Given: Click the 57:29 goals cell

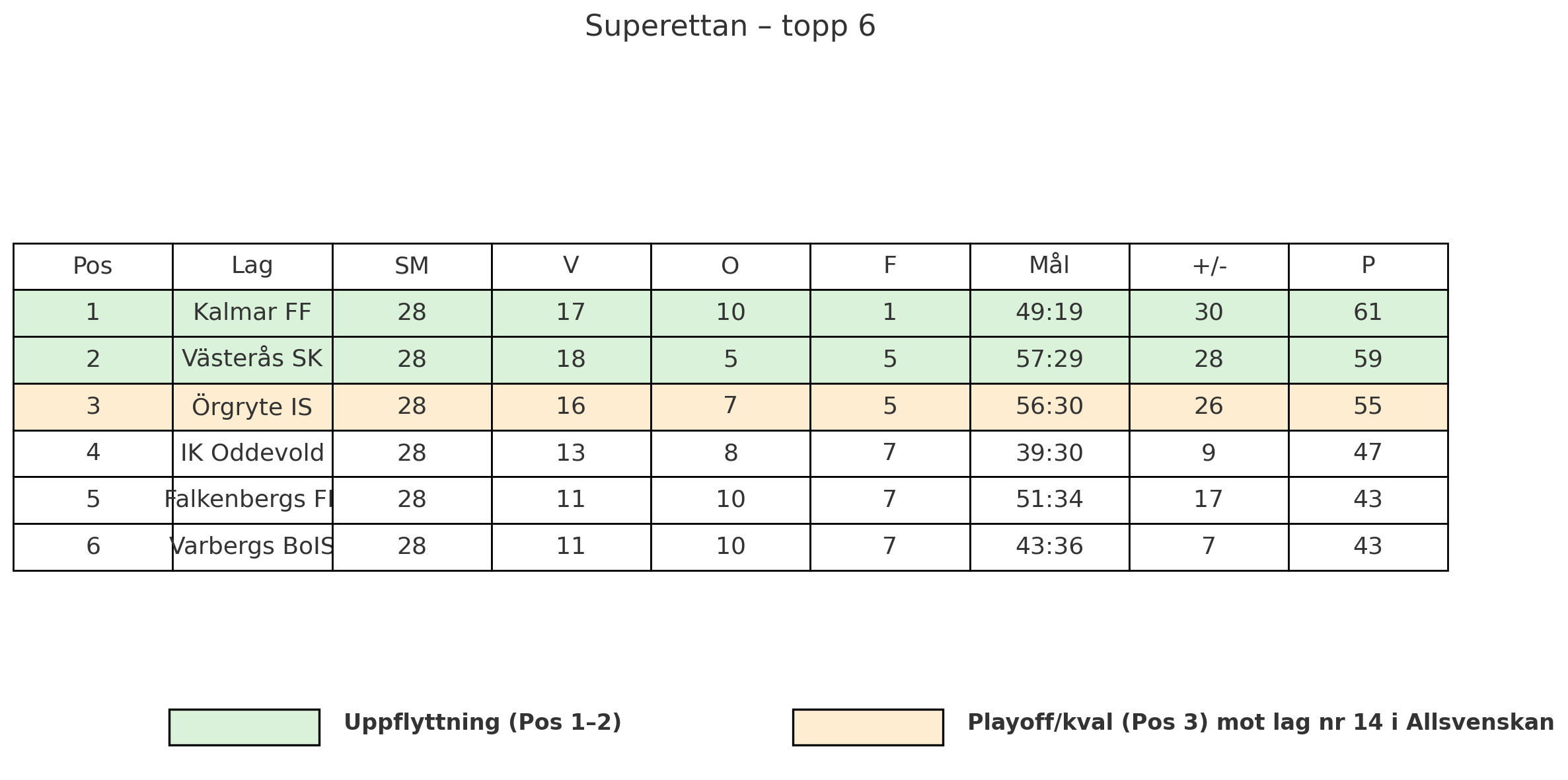Looking at the screenshot, I should coord(1049,360).
